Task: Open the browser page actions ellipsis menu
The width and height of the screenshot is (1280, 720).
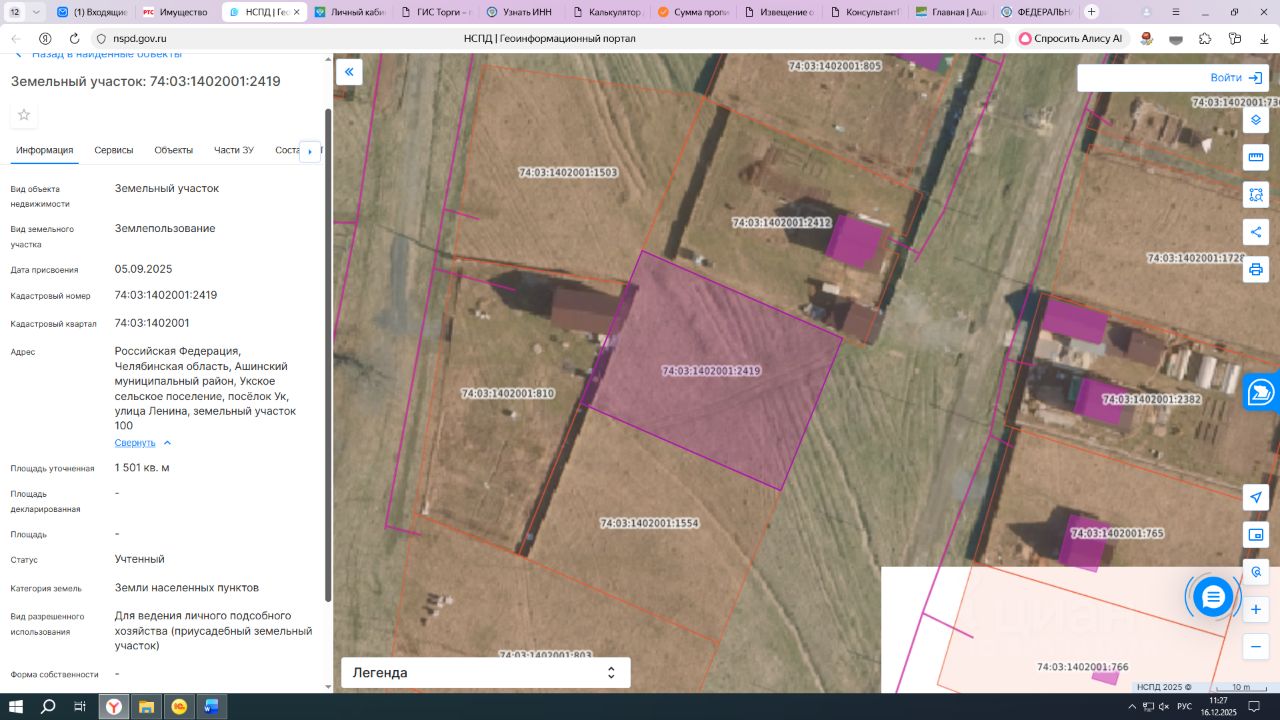Action: (x=979, y=38)
